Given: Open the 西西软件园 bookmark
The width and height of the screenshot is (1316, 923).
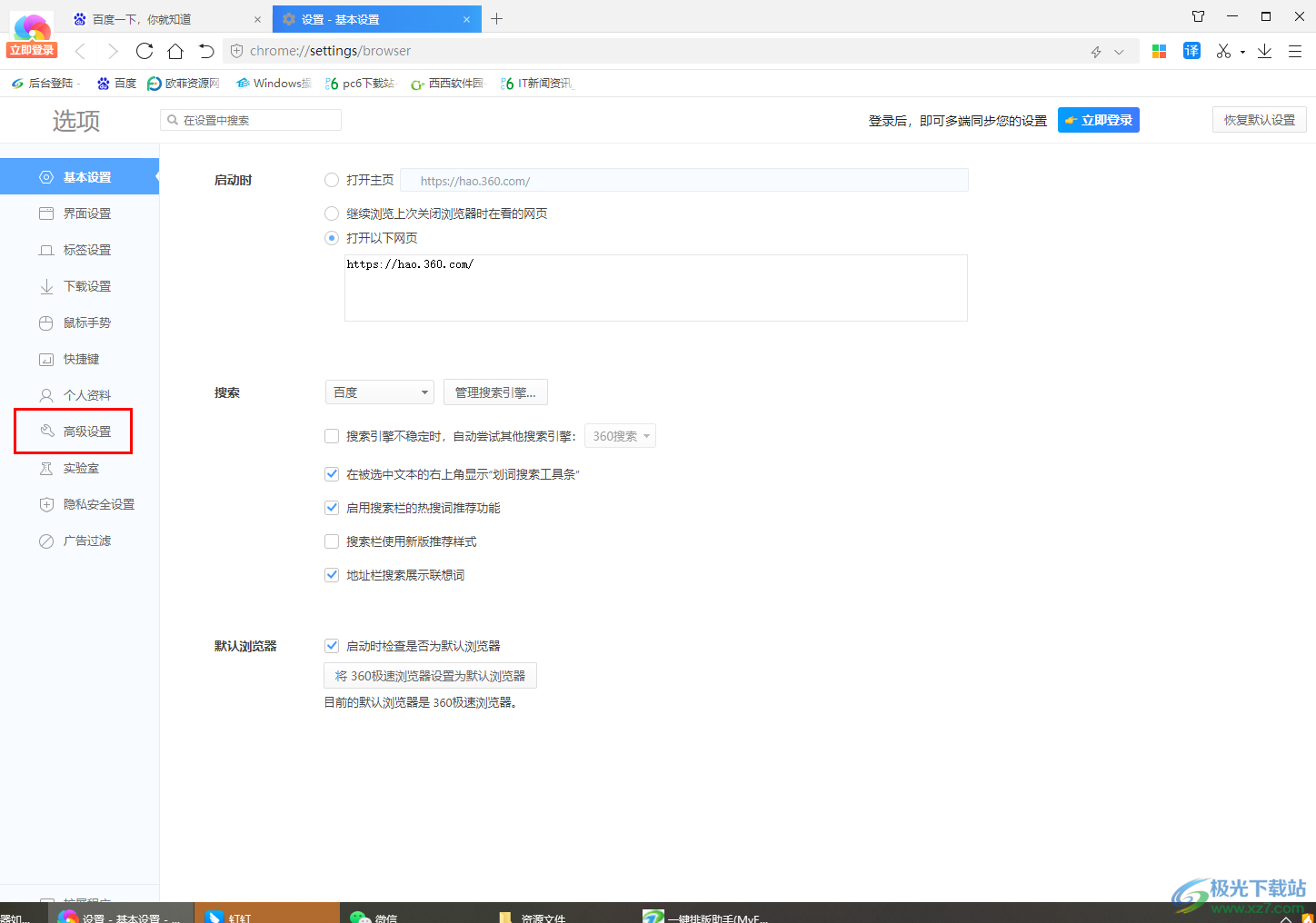Looking at the screenshot, I should 448,83.
